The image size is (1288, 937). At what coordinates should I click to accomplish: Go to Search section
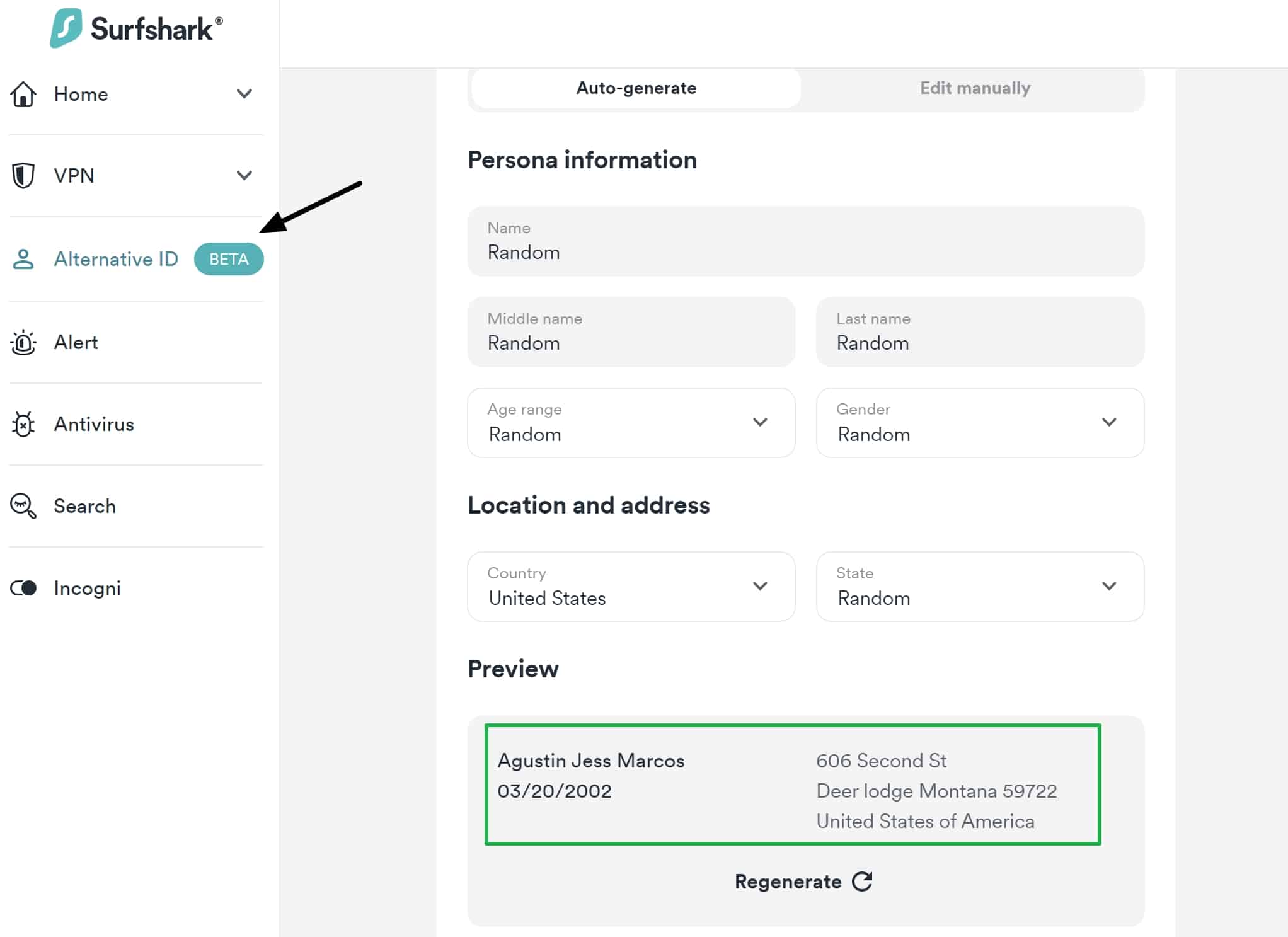135,506
